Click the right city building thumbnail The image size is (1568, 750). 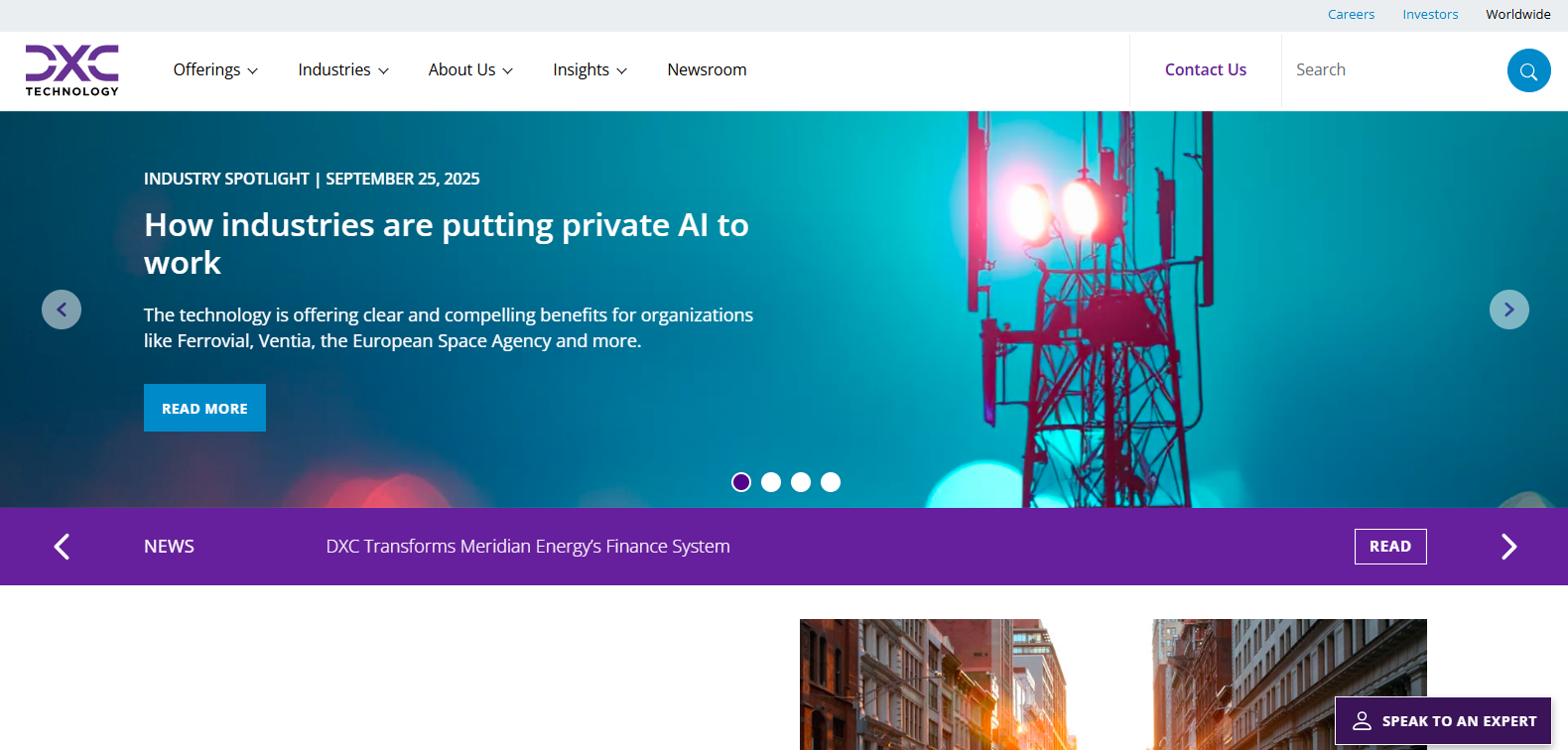1289,685
